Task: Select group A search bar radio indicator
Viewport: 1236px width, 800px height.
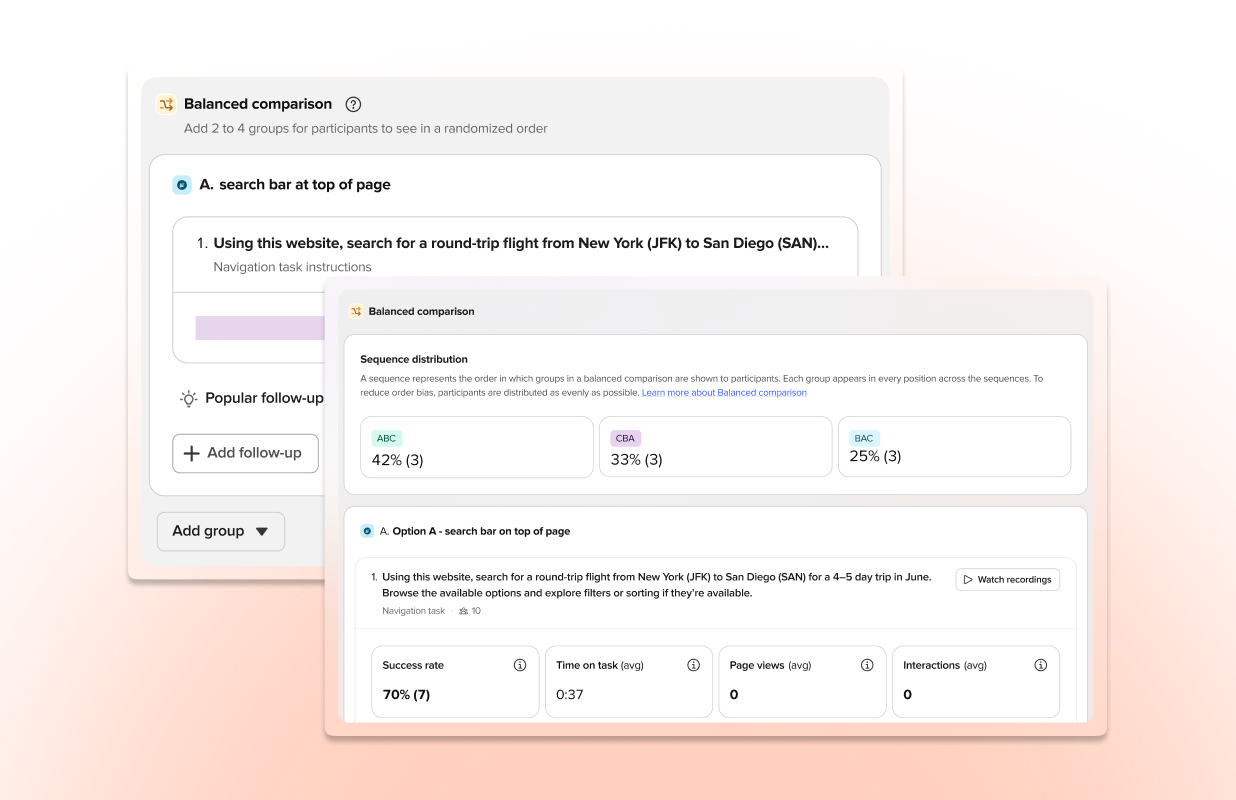Action: [181, 185]
